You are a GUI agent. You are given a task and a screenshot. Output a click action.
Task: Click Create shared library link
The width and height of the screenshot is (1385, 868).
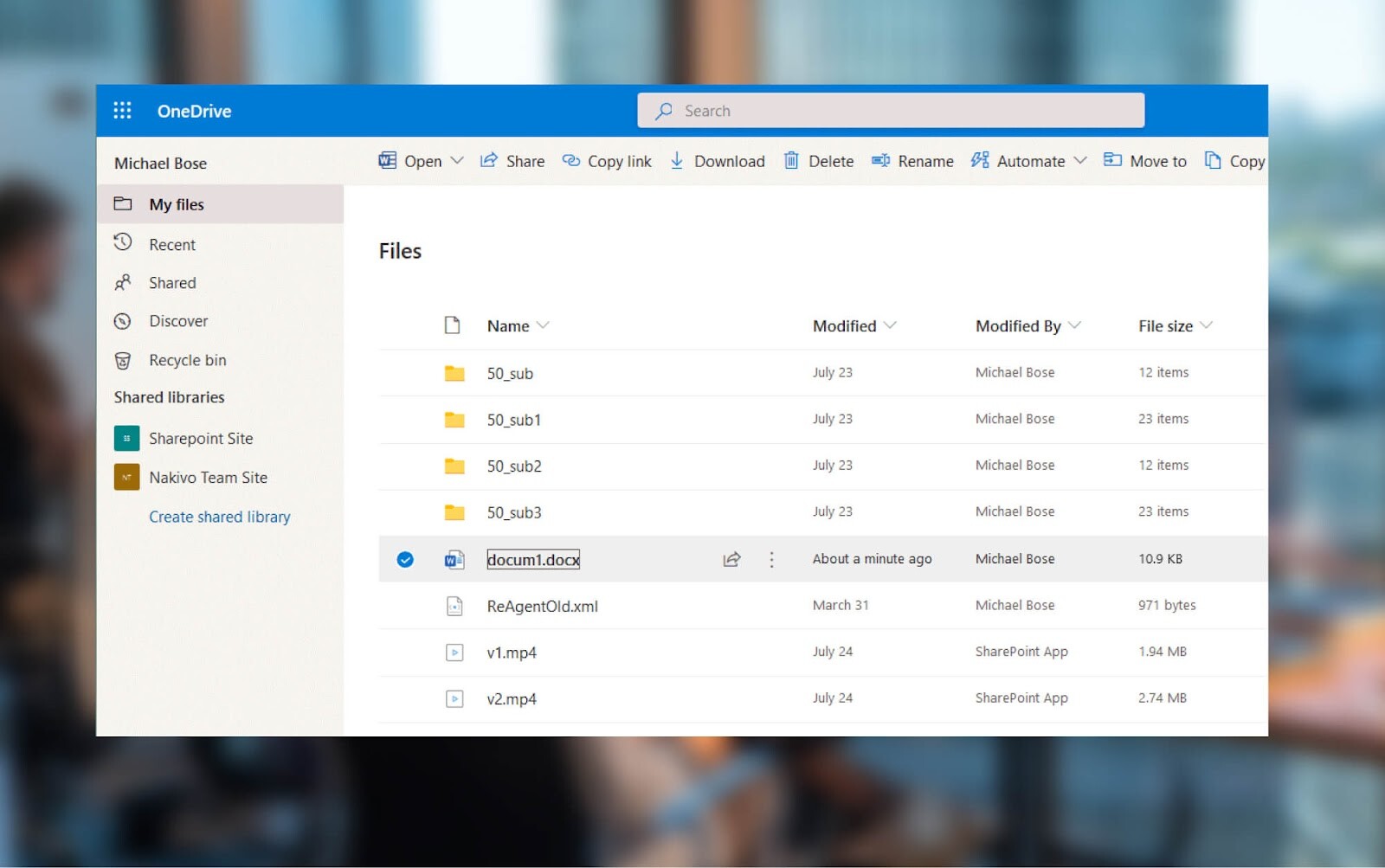click(220, 517)
